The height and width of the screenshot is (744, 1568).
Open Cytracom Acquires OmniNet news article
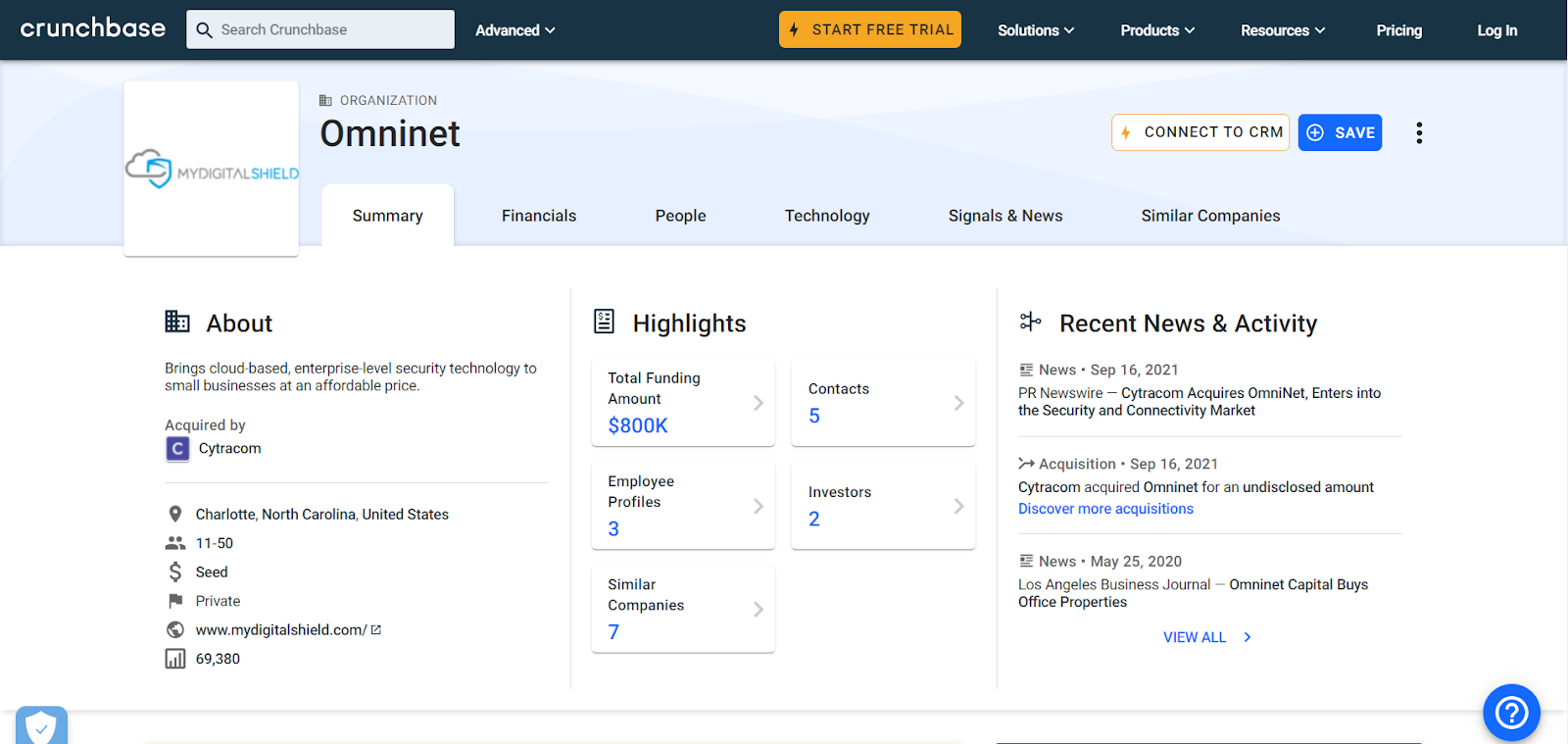click(1200, 402)
